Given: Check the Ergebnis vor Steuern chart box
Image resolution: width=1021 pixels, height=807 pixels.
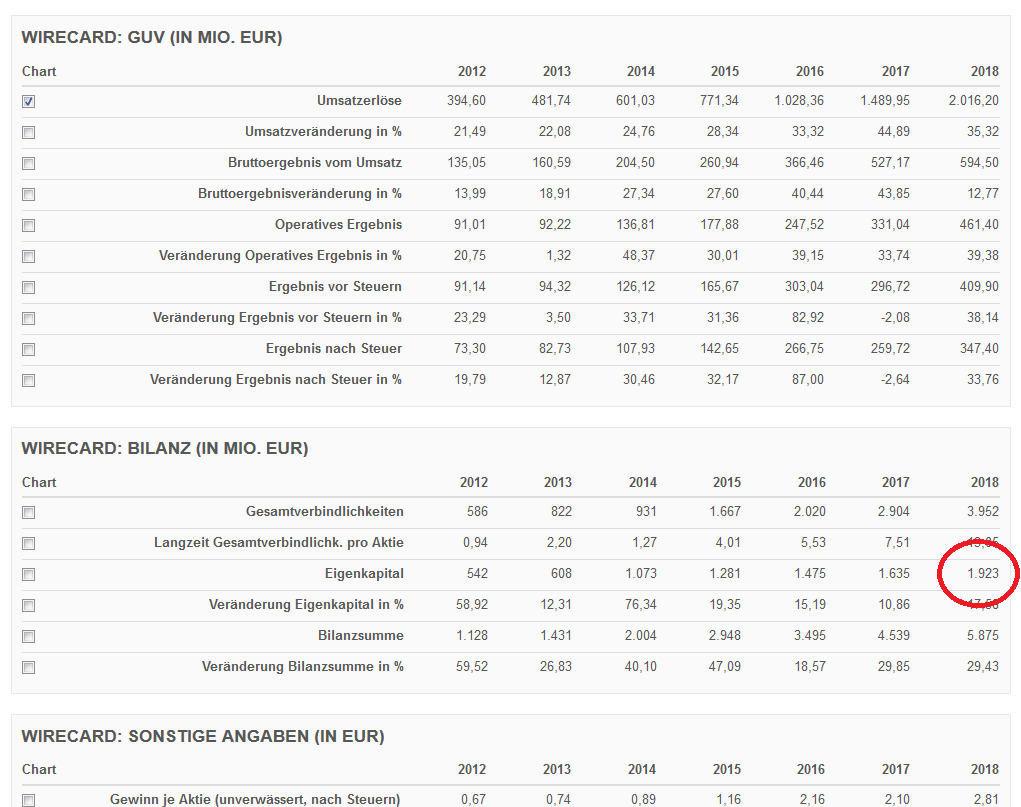Looking at the screenshot, I should tap(28, 286).
